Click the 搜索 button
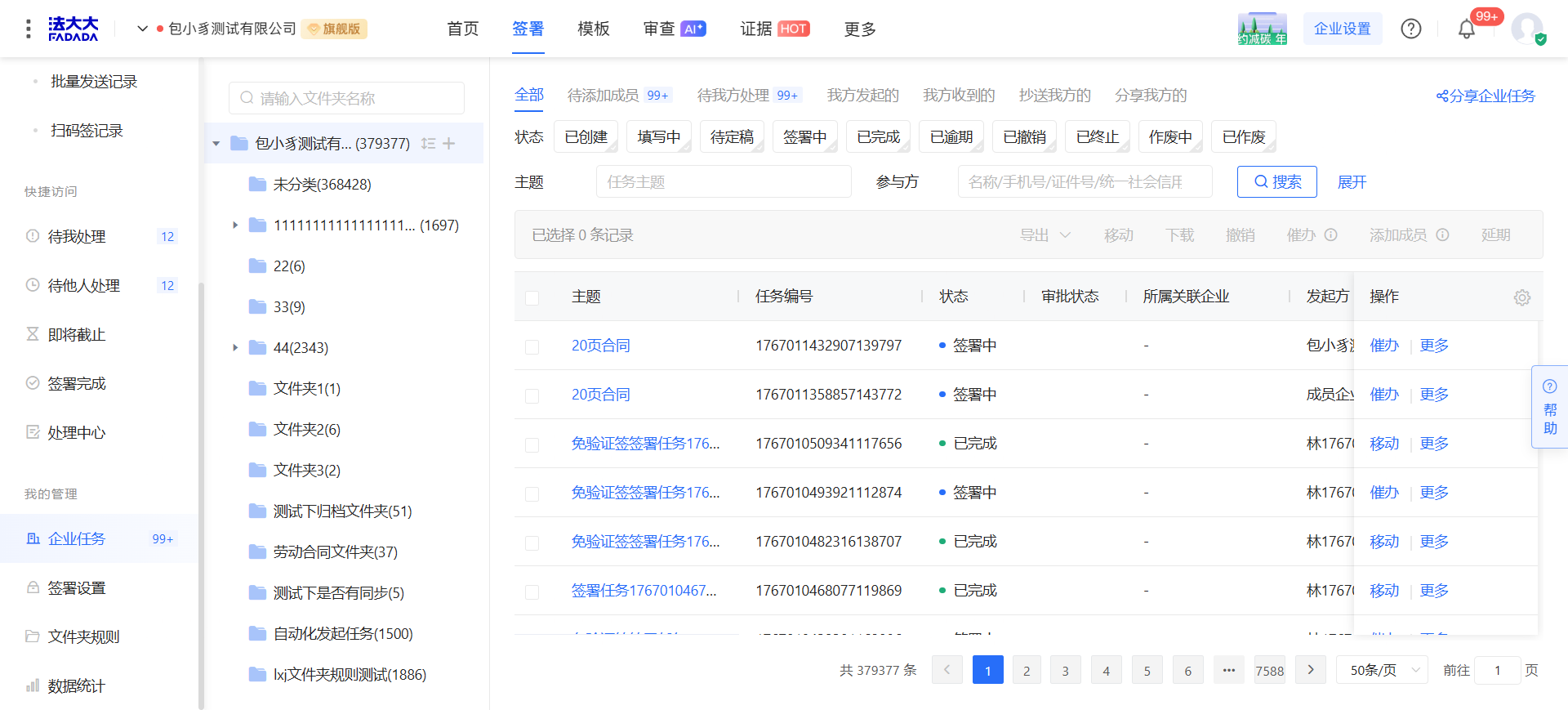The height and width of the screenshot is (710, 1568). point(1276,181)
